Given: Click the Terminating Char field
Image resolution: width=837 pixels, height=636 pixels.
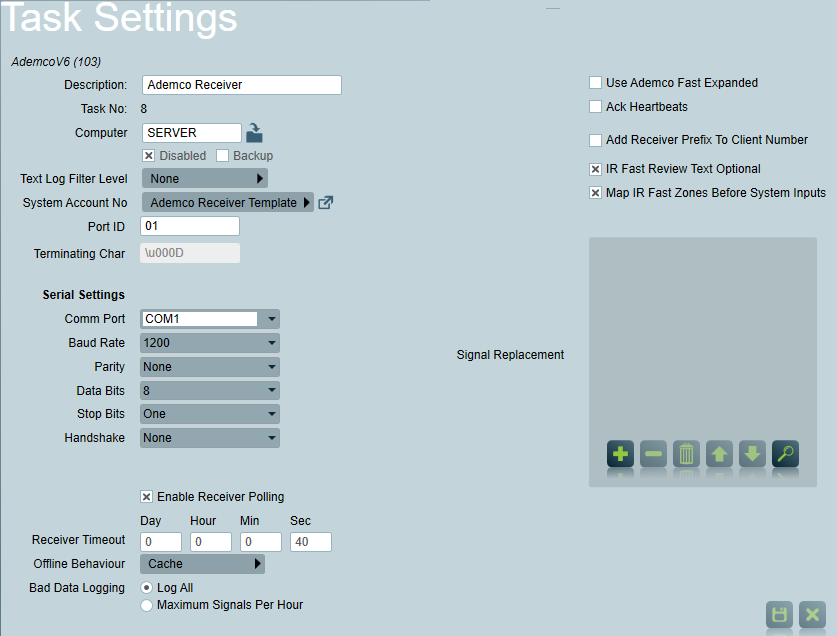Looking at the screenshot, I should 190,253.
